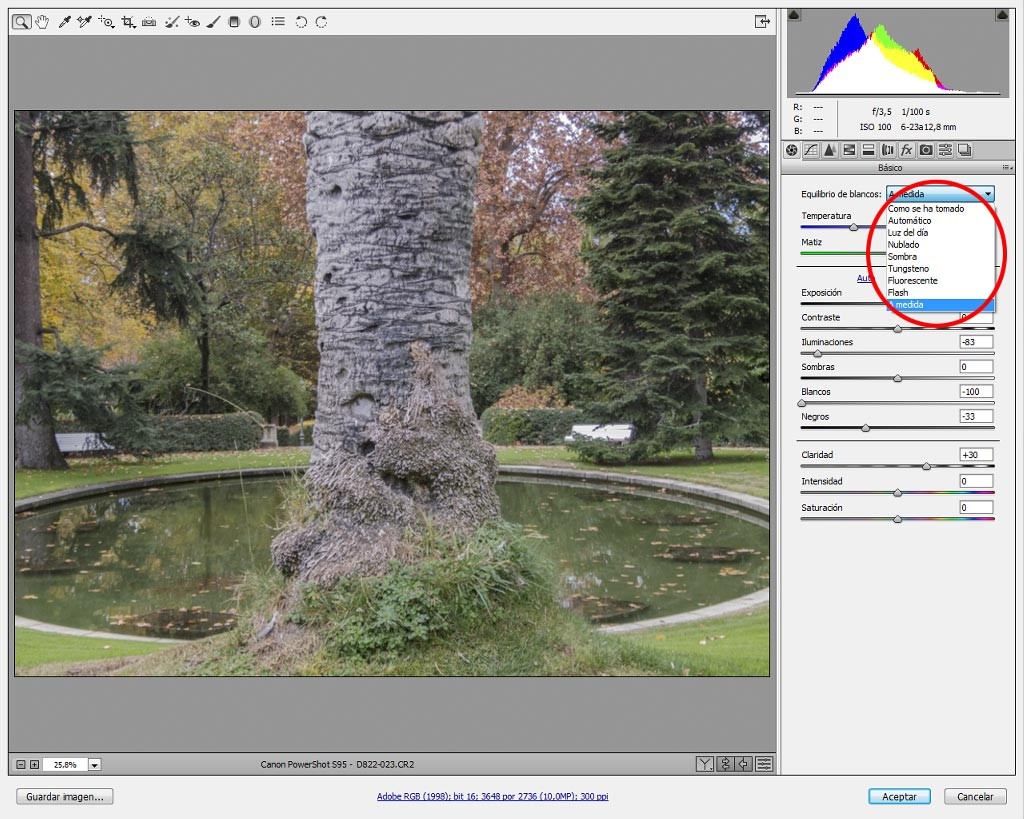Image resolution: width=1024 pixels, height=819 pixels.
Task: Toggle before/after preview Y button
Action: [x=705, y=763]
